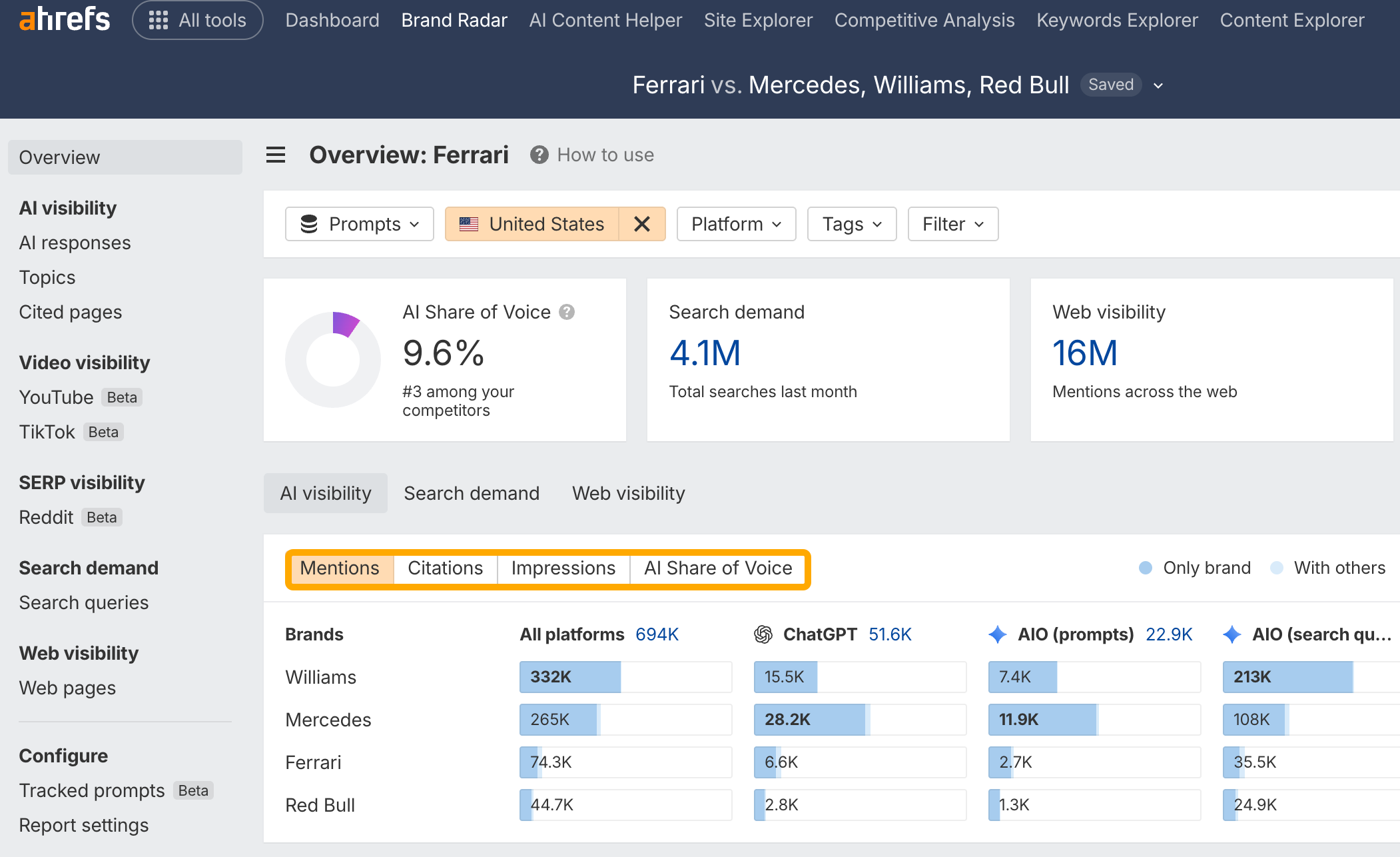The image size is (1400, 857).
Task: Open Competitive Analysis
Action: (924, 20)
